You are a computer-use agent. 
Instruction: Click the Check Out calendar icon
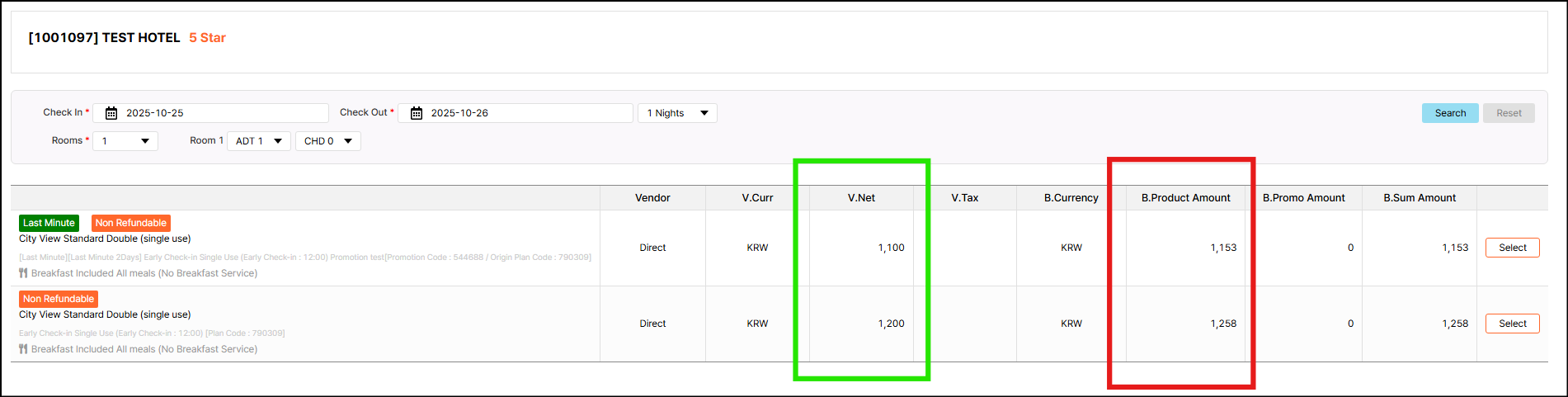417,113
